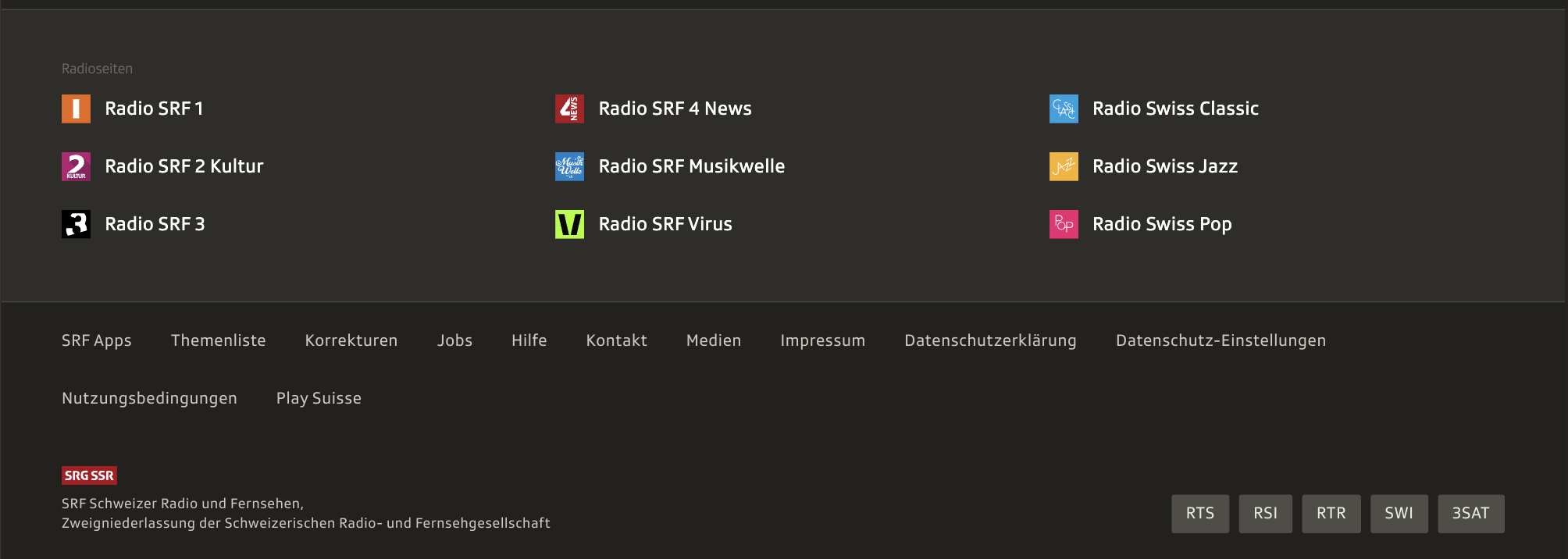Click the 3SAT button
Viewport: 1568px width, 559px height.
pyautogui.click(x=1471, y=514)
